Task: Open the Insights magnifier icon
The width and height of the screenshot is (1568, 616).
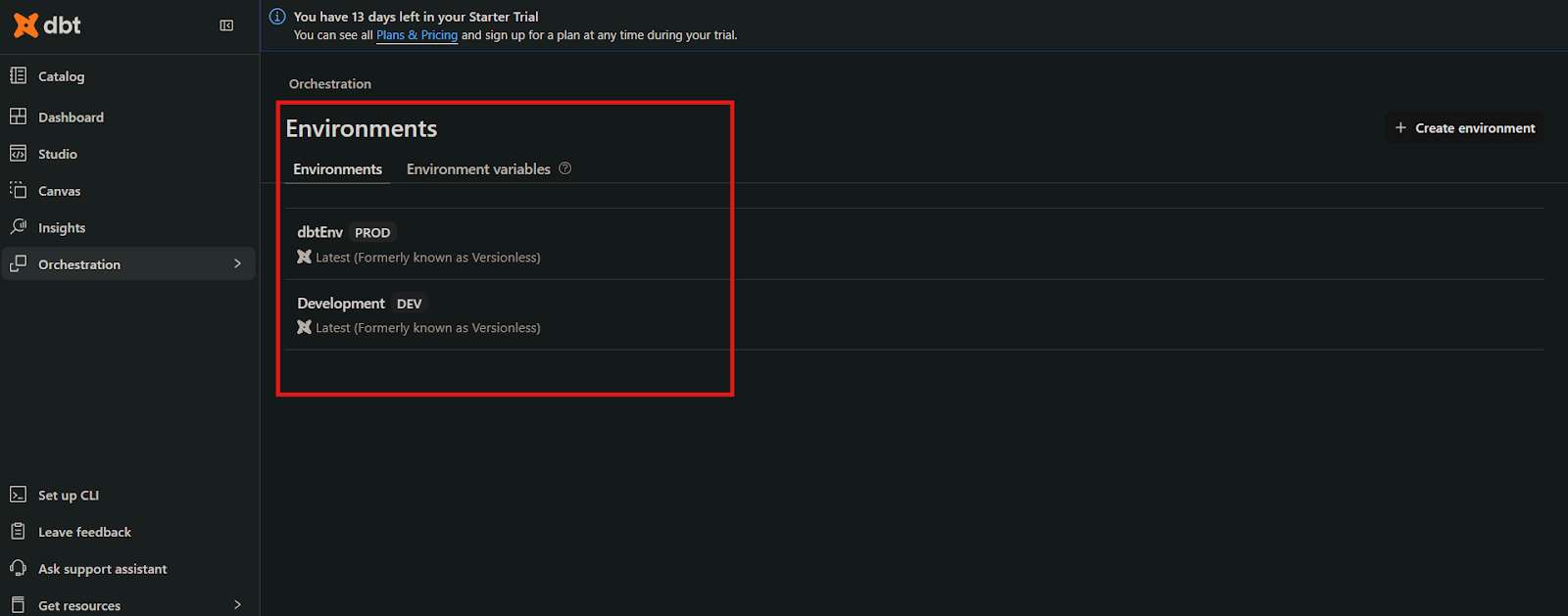Action: pyautogui.click(x=18, y=227)
